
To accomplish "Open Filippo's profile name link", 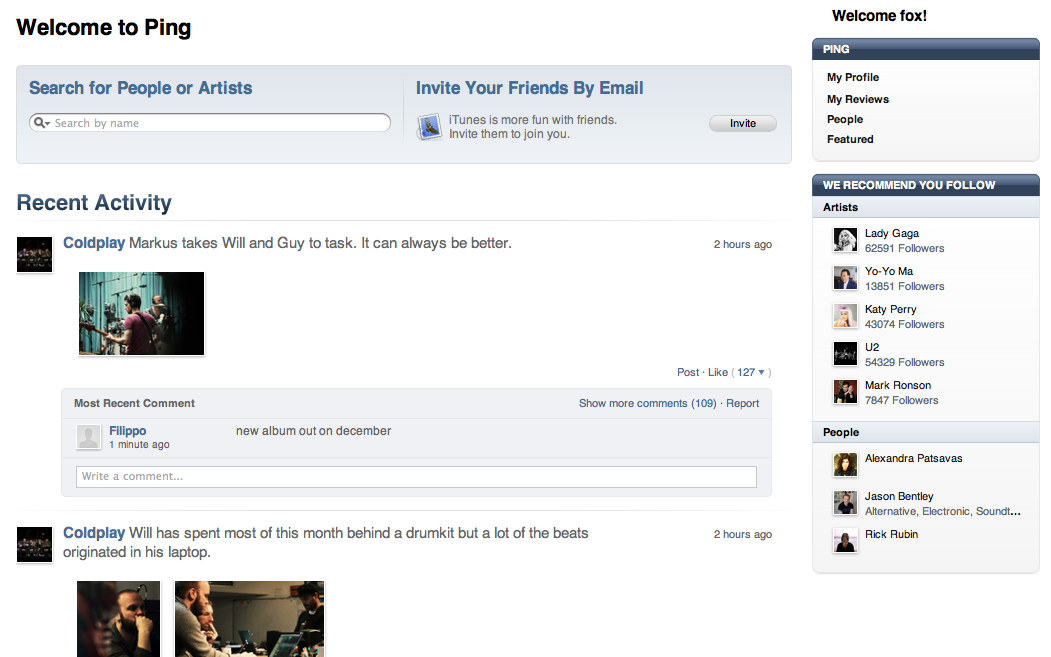I will pos(127,431).
